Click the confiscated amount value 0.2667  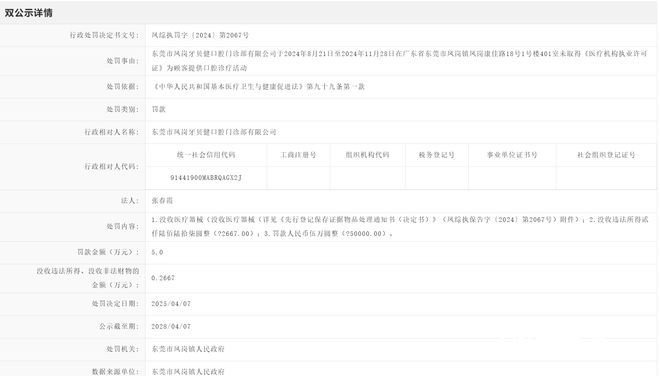click(163, 278)
